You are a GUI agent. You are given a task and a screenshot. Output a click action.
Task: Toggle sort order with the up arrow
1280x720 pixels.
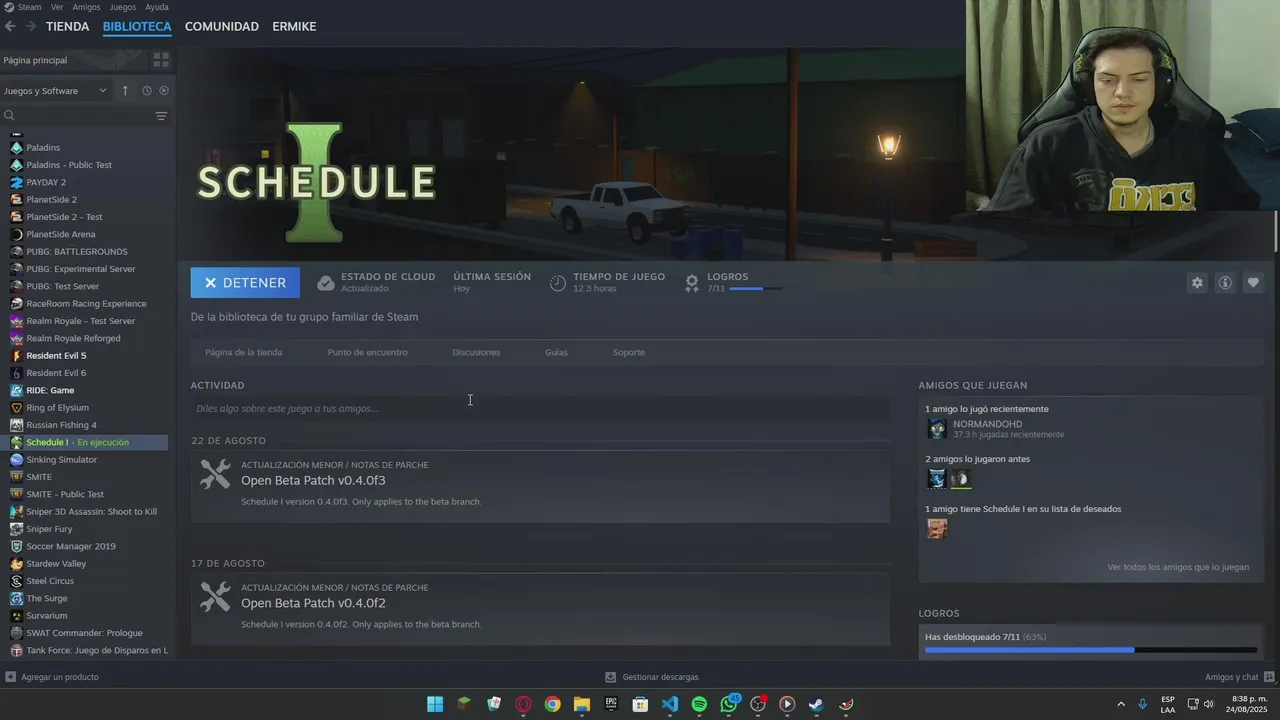click(x=125, y=91)
